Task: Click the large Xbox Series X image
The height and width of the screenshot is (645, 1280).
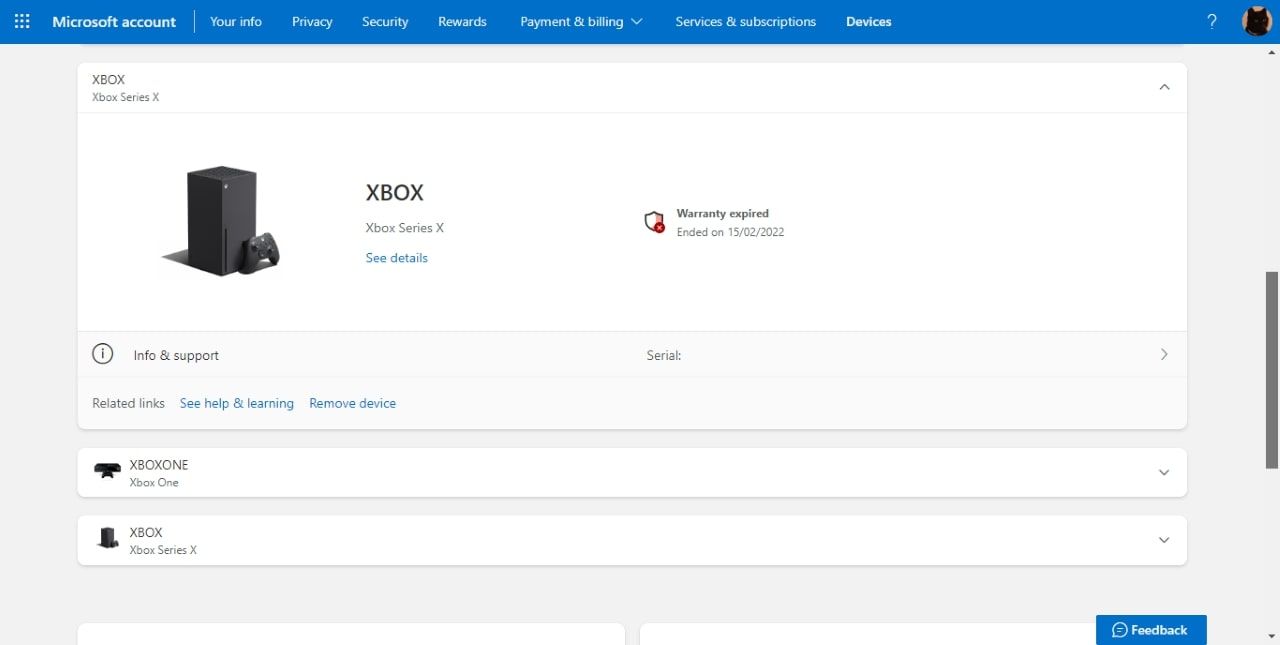Action: [x=221, y=221]
